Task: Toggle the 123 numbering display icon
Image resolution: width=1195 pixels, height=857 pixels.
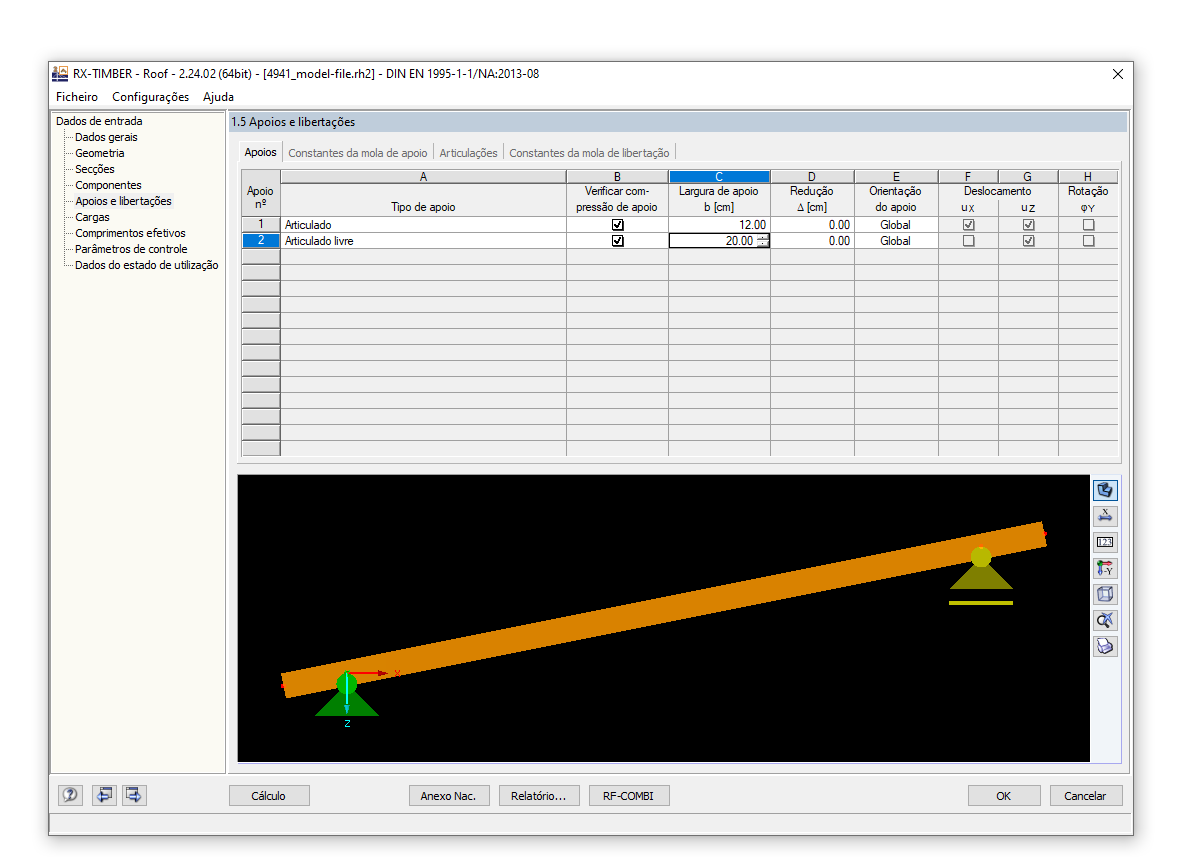Action: 1104,542
